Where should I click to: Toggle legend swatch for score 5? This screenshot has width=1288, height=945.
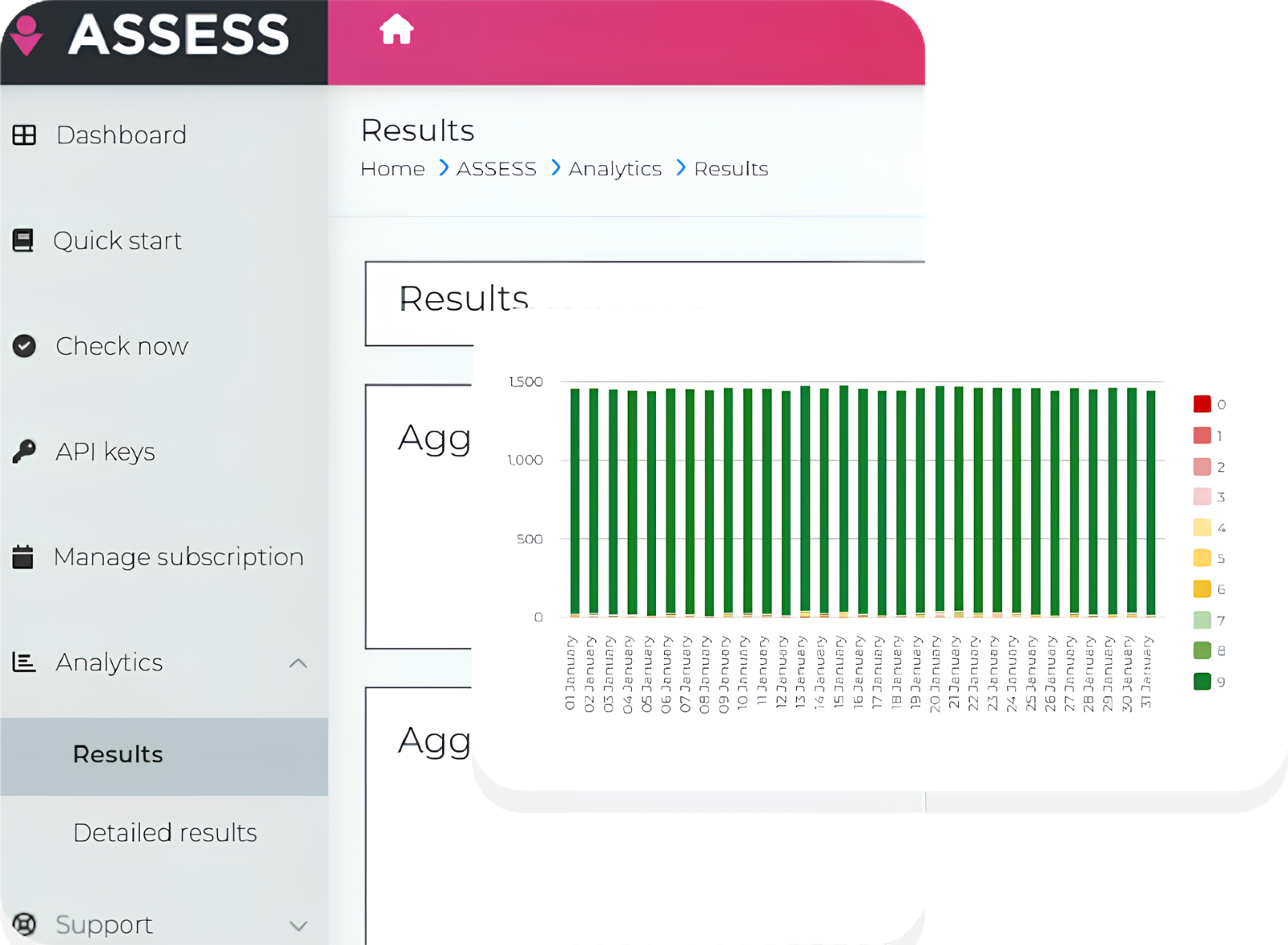(1202, 558)
